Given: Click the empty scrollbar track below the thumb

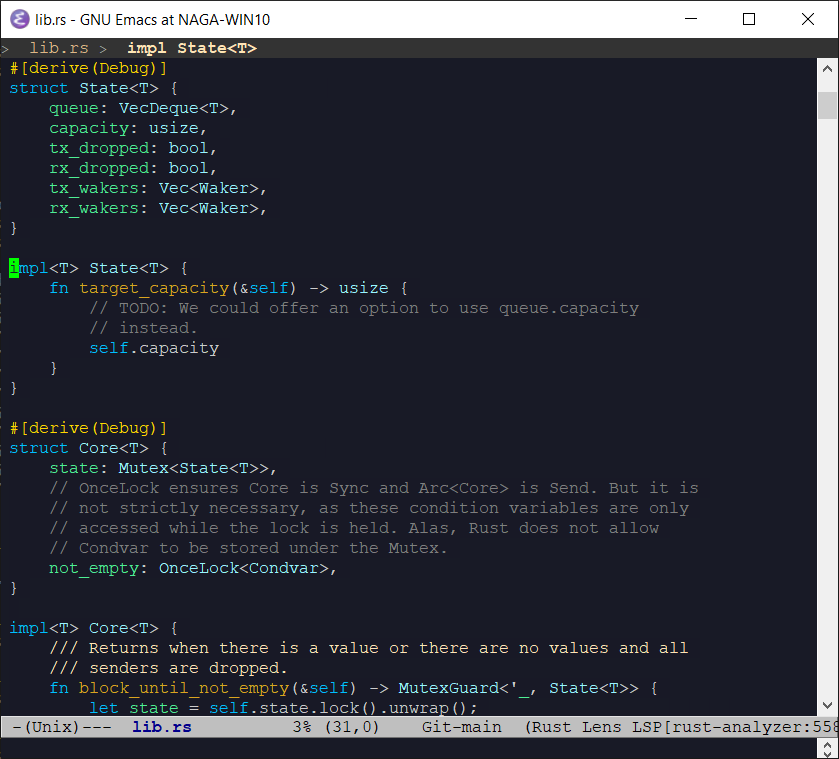Looking at the screenshot, I should click(827, 400).
